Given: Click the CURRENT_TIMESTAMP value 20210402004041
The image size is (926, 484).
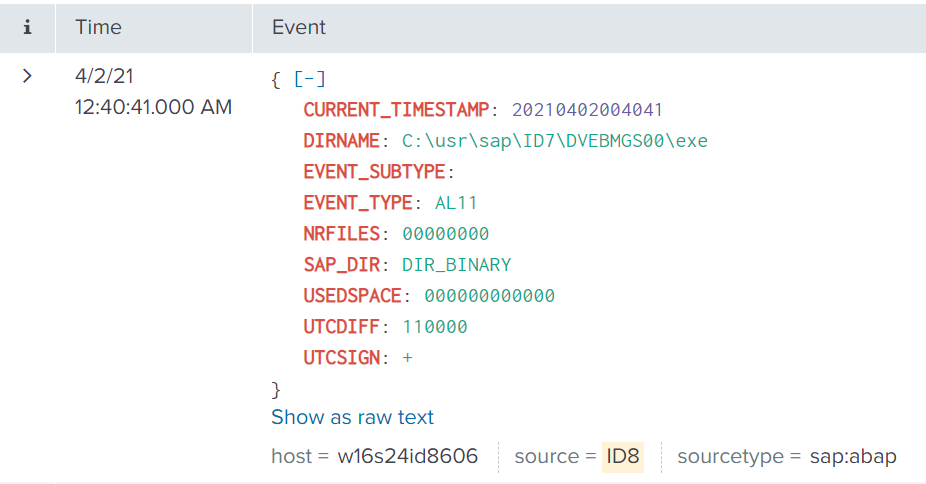Looking at the screenshot, I should point(587,110).
